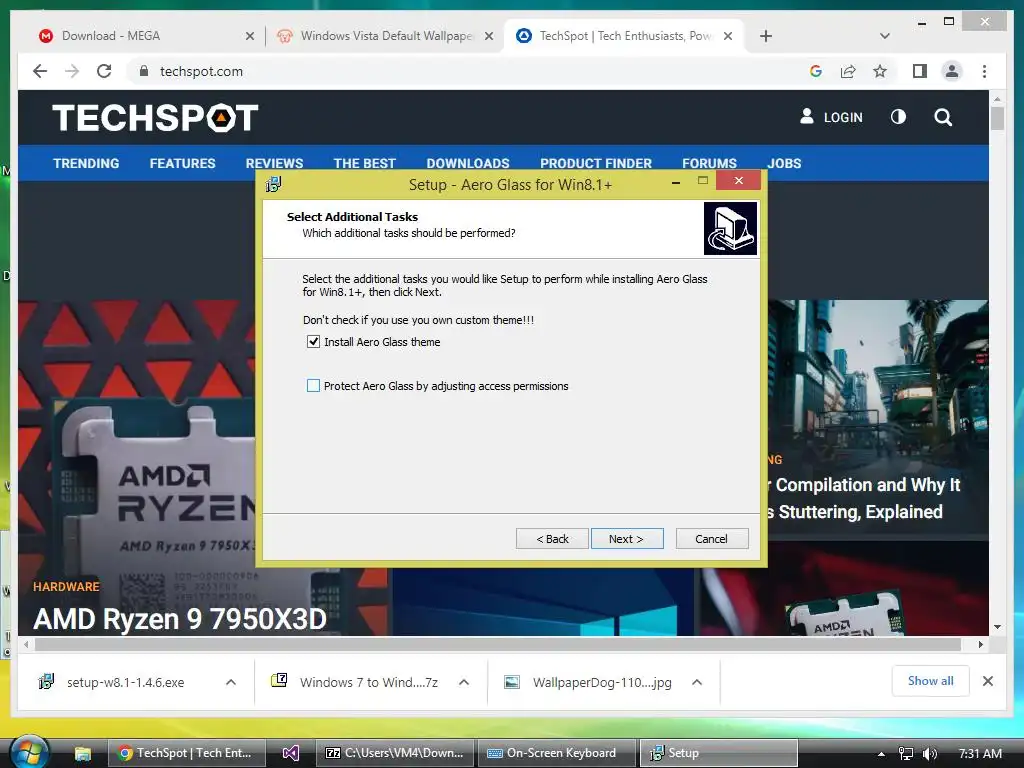Expand options for WallpaperDog jpg download
This screenshot has width=1024, height=768.
tap(697, 682)
